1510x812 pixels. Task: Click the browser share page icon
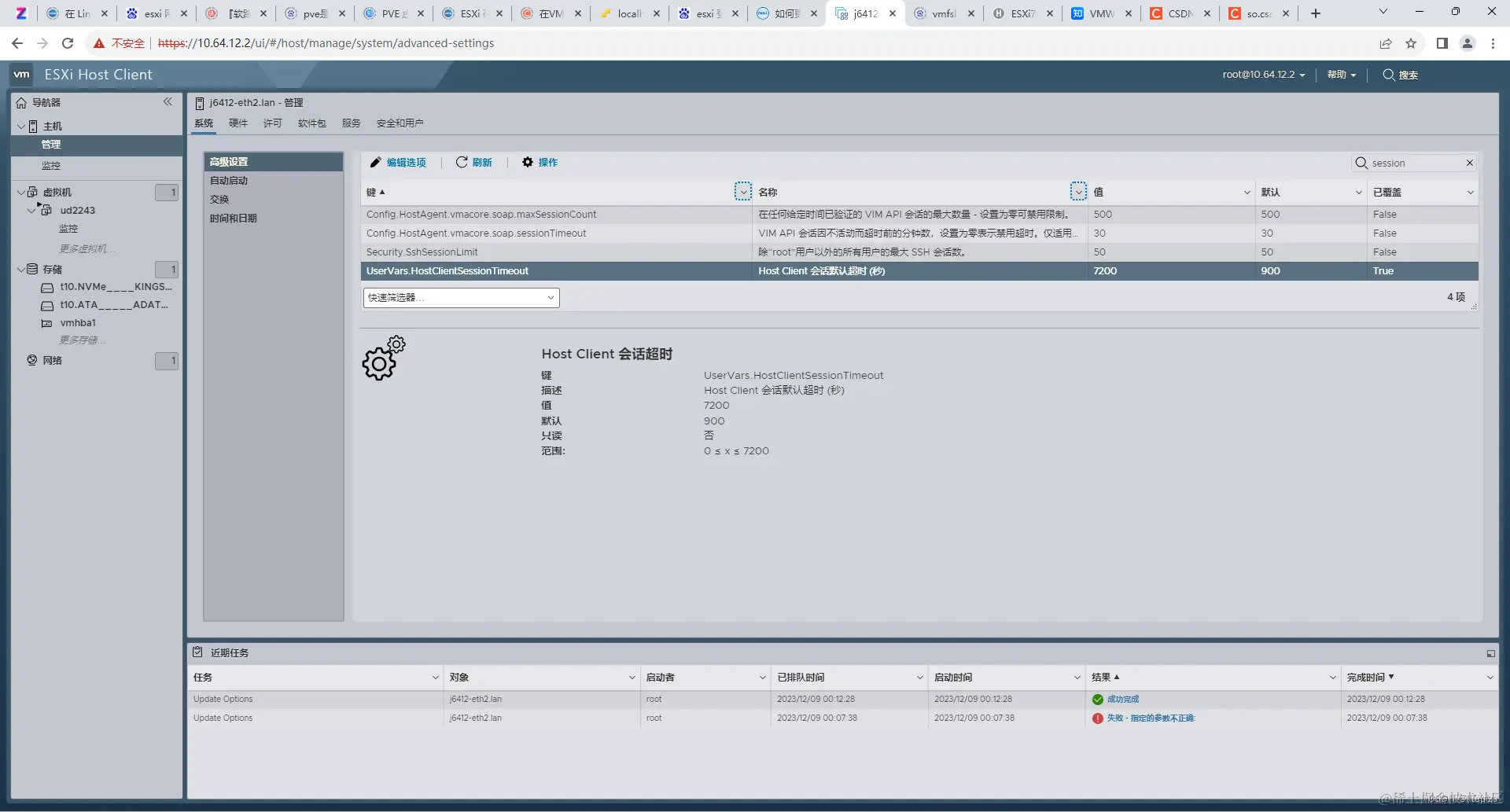click(1386, 43)
